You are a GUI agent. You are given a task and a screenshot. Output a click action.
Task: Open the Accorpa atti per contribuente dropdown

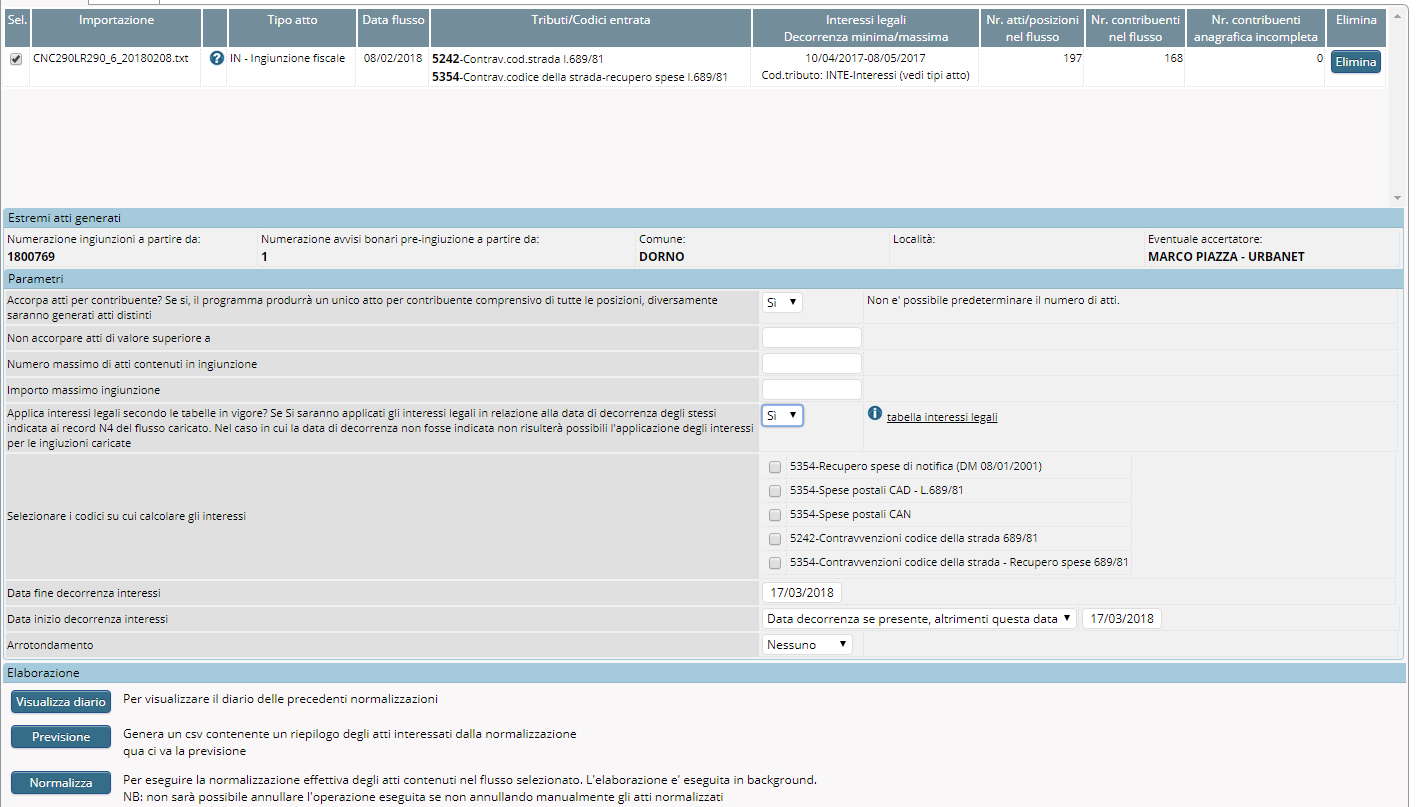point(782,302)
